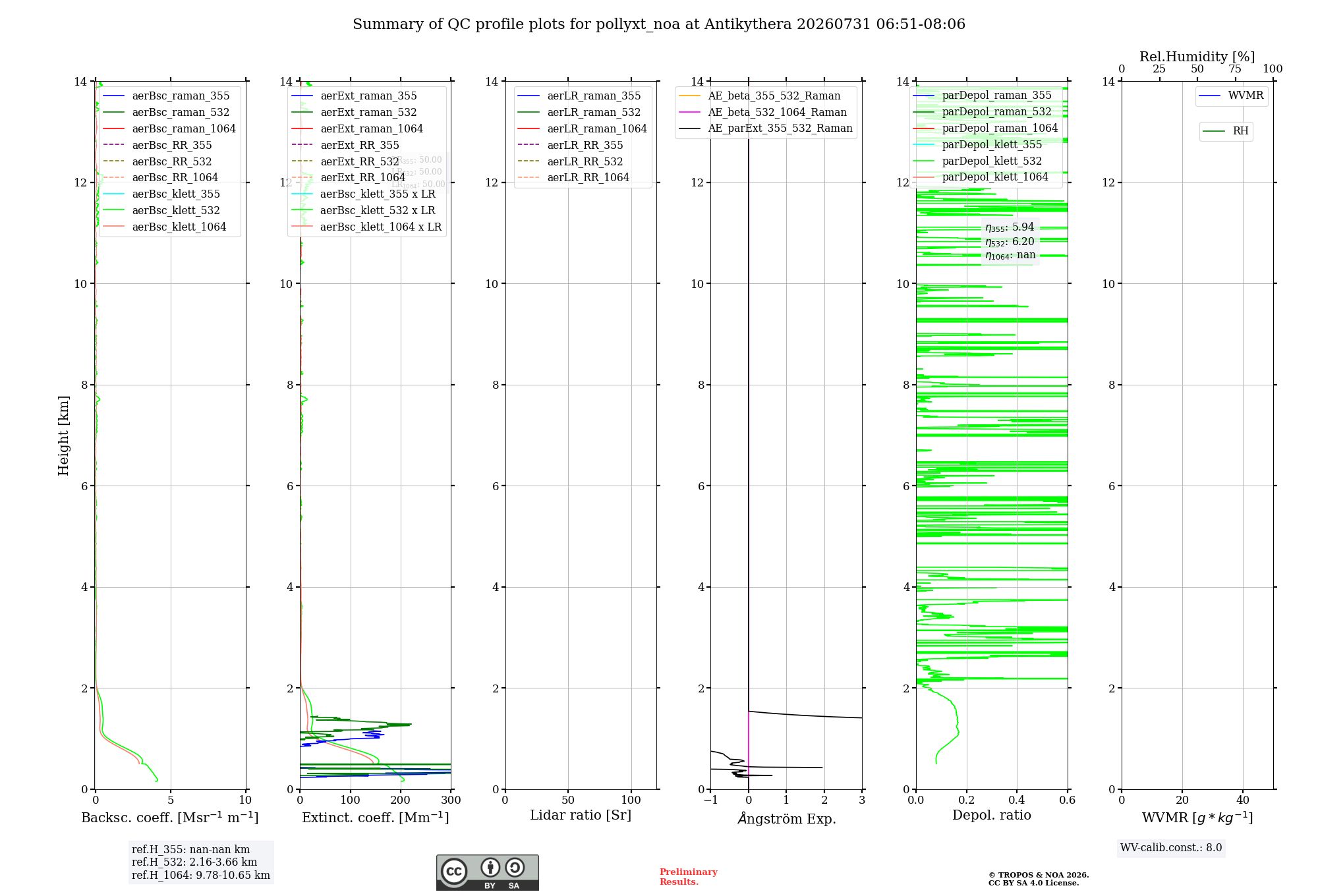The height and width of the screenshot is (896, 1318).
Task: Click the η1064: nan annotation
Action: pos(1010,256)
